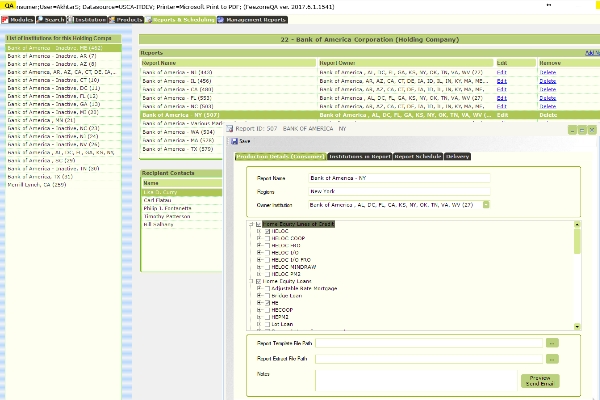This screenshot has height=400, width=600.
Task: Click the Regions input field
Action: click(399, 191)
